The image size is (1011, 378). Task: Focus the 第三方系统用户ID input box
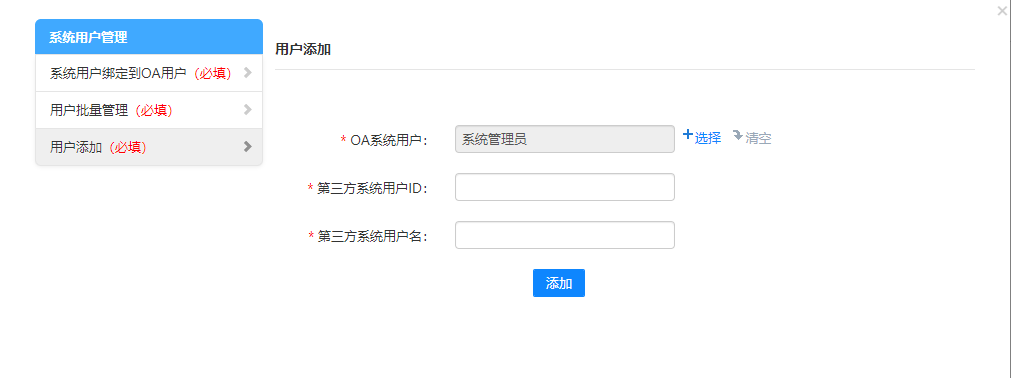pos(565,187)
